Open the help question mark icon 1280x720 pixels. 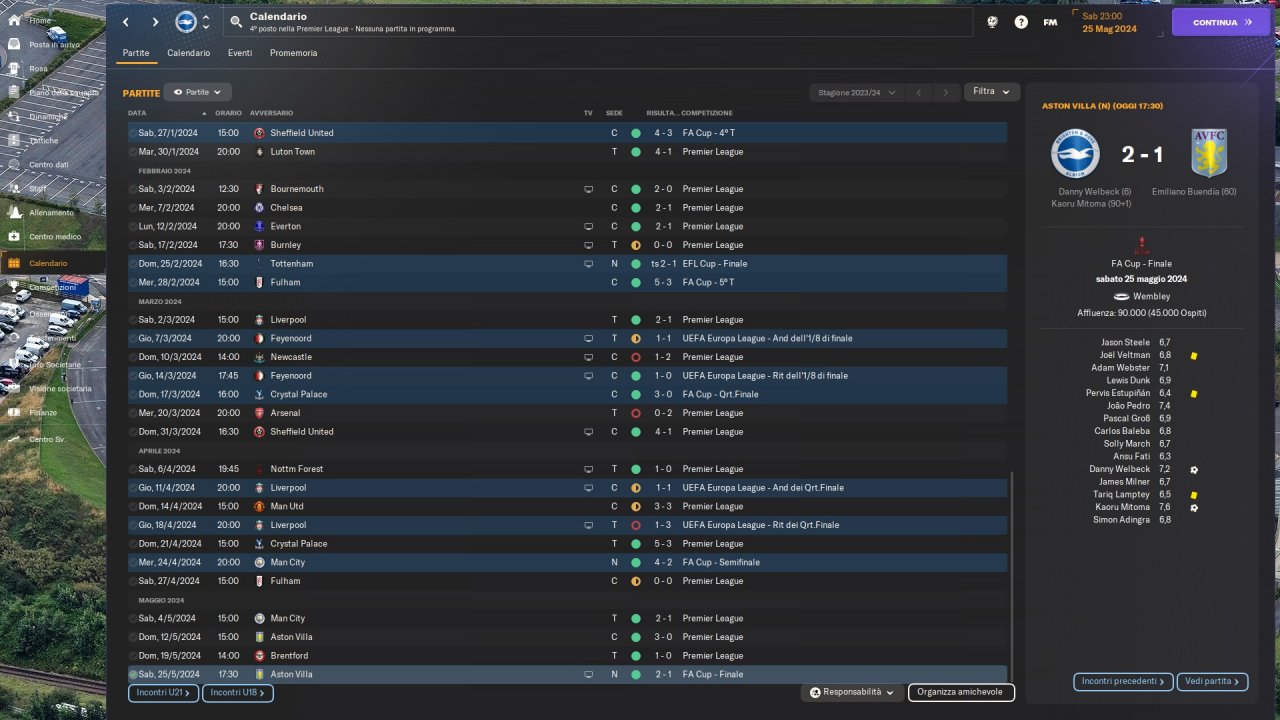click(1021, 22)
